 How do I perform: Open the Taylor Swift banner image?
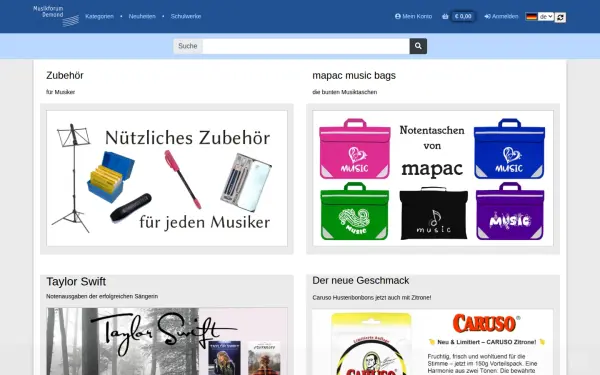(167, 341)
